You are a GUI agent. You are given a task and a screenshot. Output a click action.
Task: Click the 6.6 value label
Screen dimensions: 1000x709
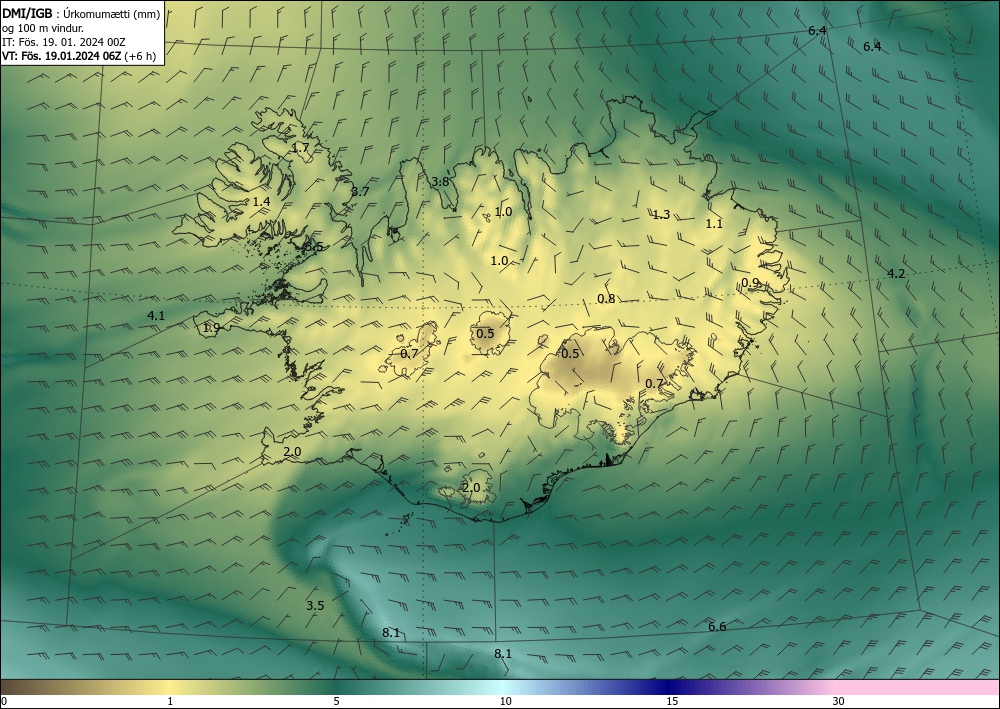pos(717,627)
